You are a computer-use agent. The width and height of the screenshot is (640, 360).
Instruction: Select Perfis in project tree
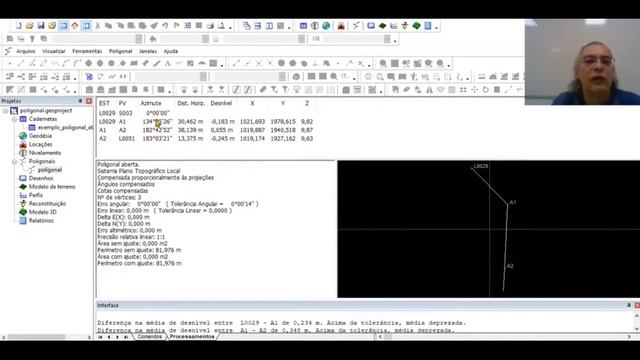point(36,195)
